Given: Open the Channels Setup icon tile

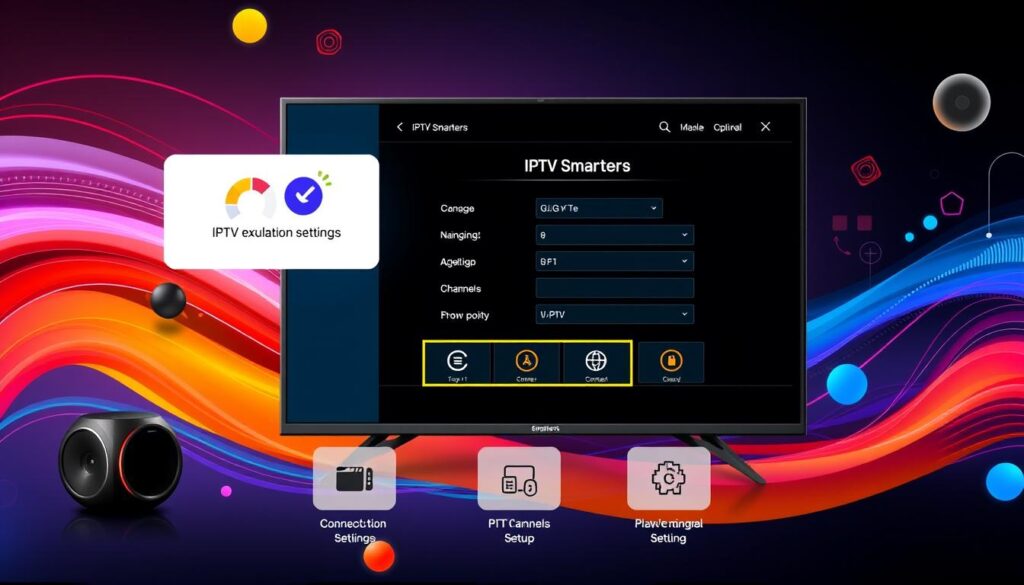Looking at the screenshot, I should pyautogui.click(x=519, y=479).
